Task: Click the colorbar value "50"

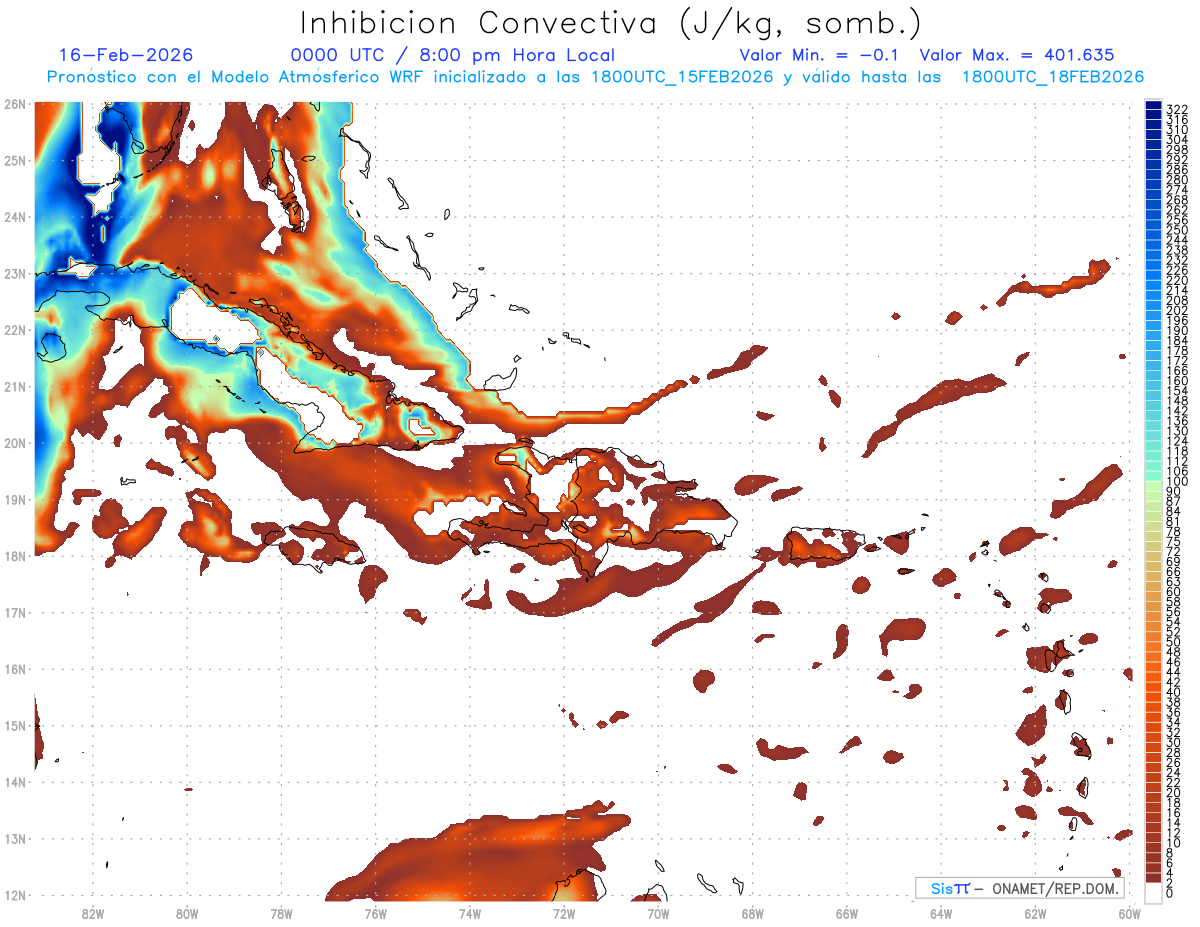Action: pos(1174,642)
